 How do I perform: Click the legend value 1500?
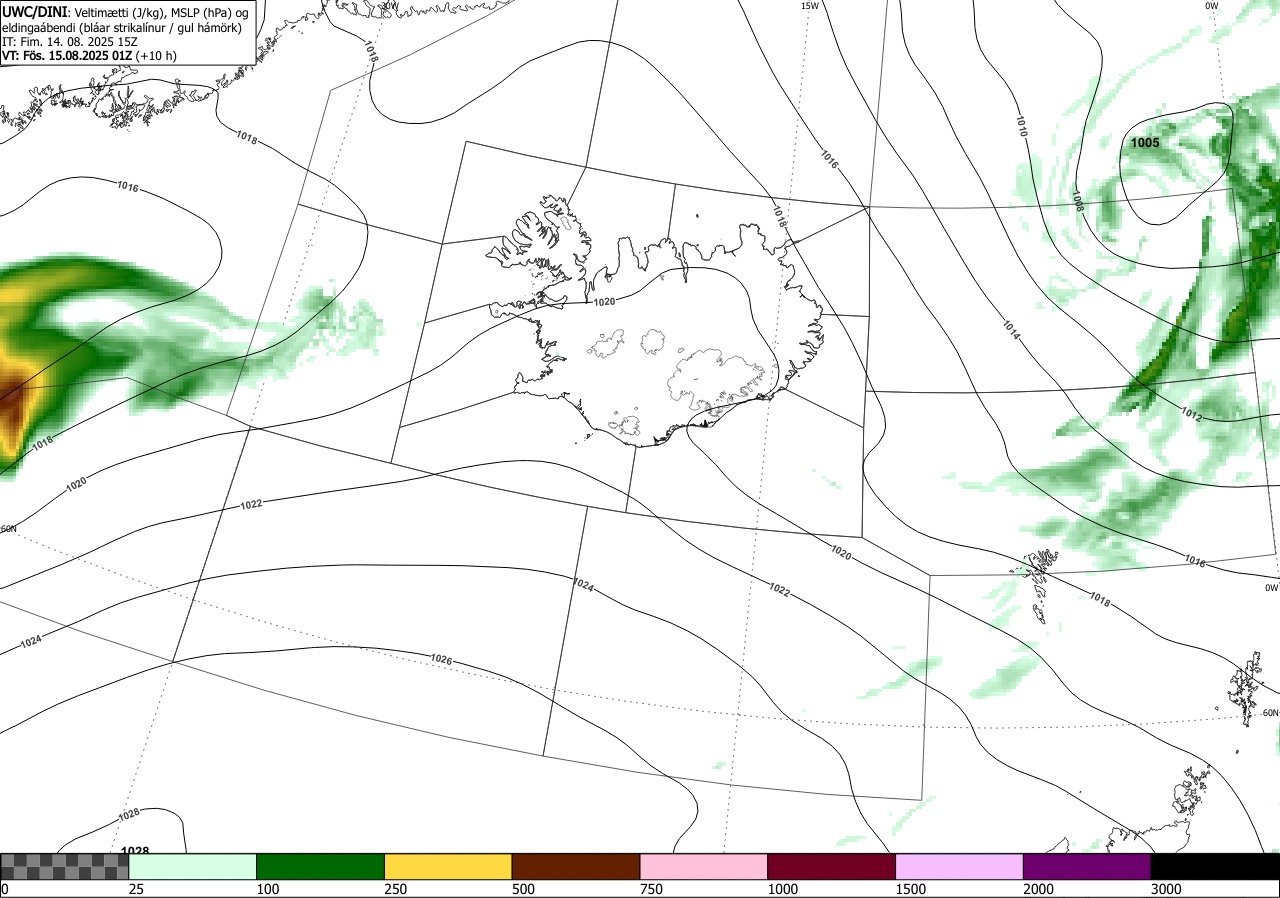coord(910,889)
